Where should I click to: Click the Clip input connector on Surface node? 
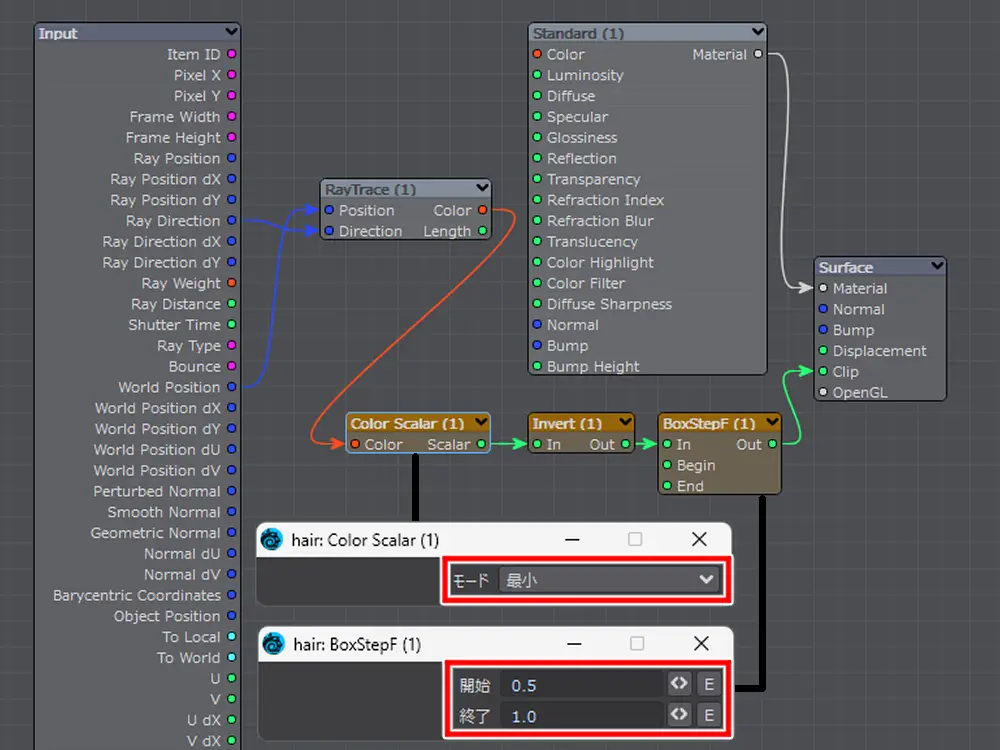pyautogui.click(x=823, y=372)
